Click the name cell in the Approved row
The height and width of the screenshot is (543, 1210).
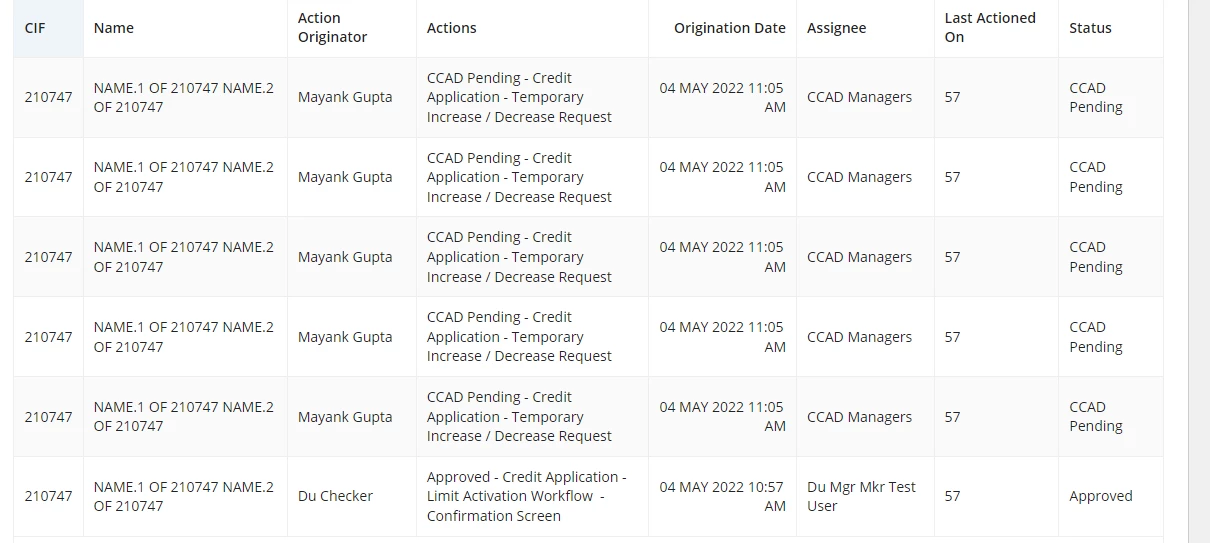point(184,496)
